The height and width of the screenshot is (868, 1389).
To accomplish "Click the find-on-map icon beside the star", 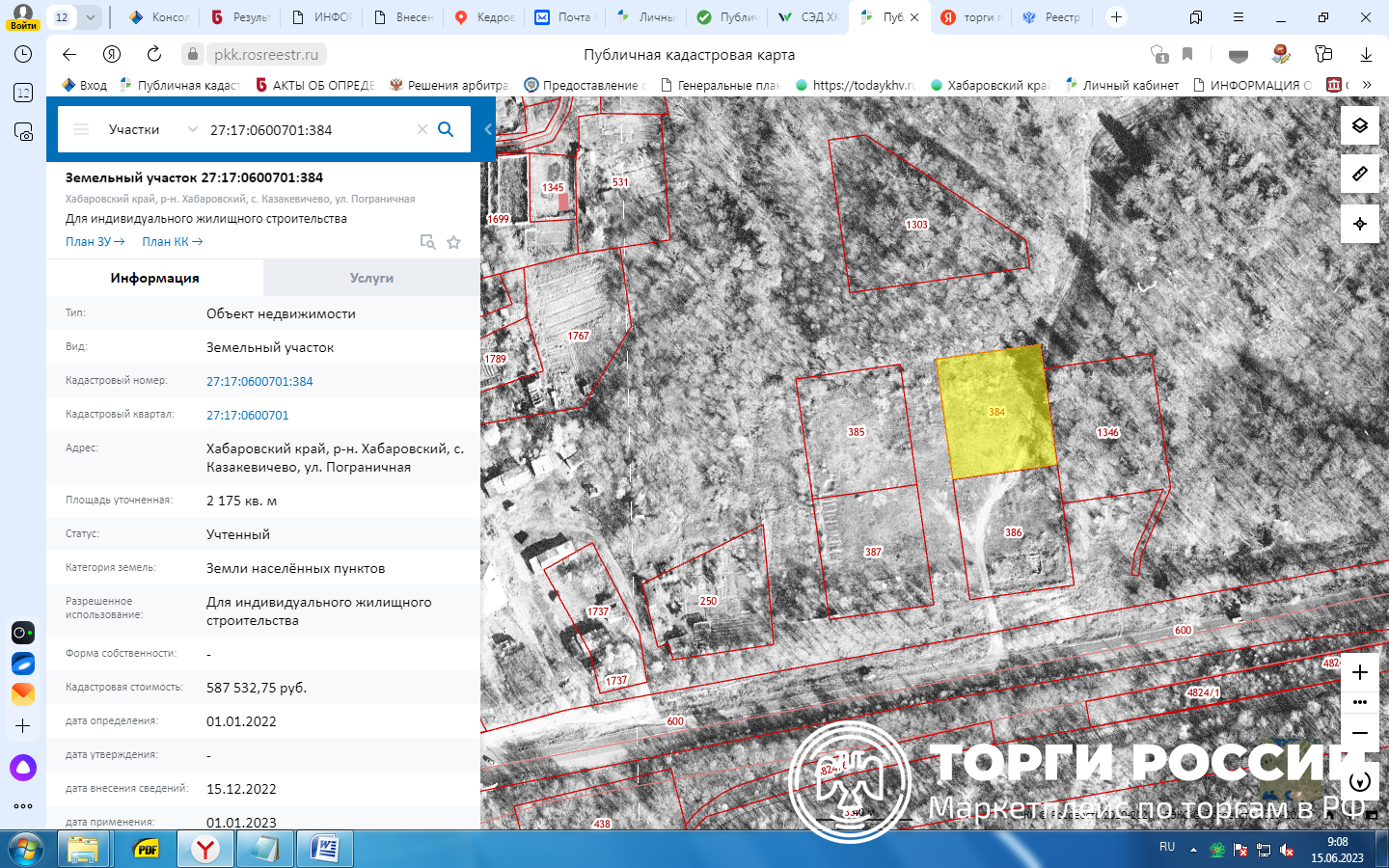I will click(x=427, y=242).
